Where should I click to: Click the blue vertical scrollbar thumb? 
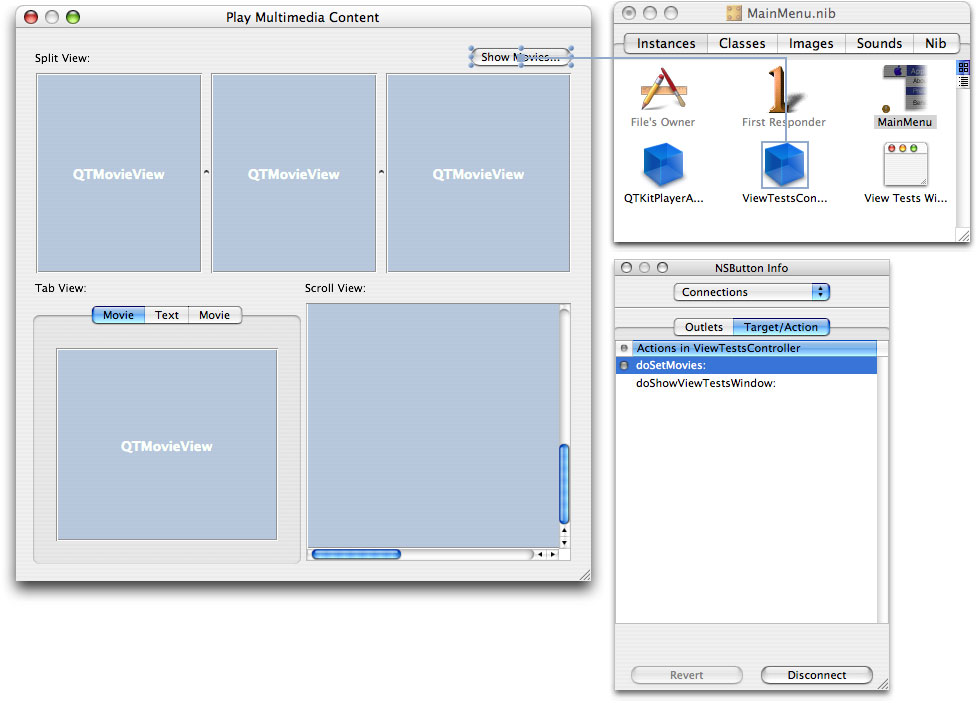563,480
